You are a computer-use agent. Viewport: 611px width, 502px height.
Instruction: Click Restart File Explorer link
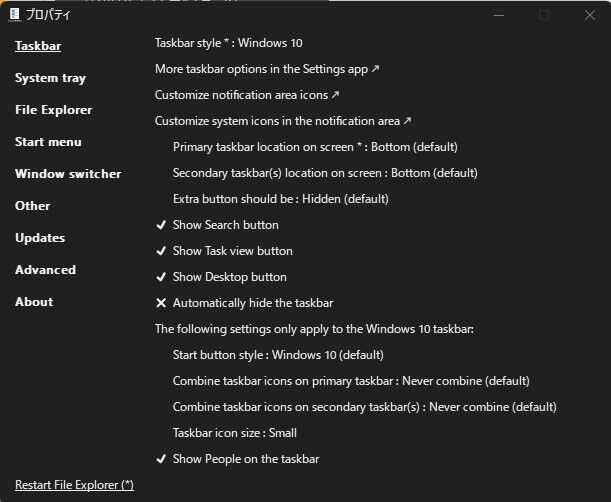click(74, 485)
